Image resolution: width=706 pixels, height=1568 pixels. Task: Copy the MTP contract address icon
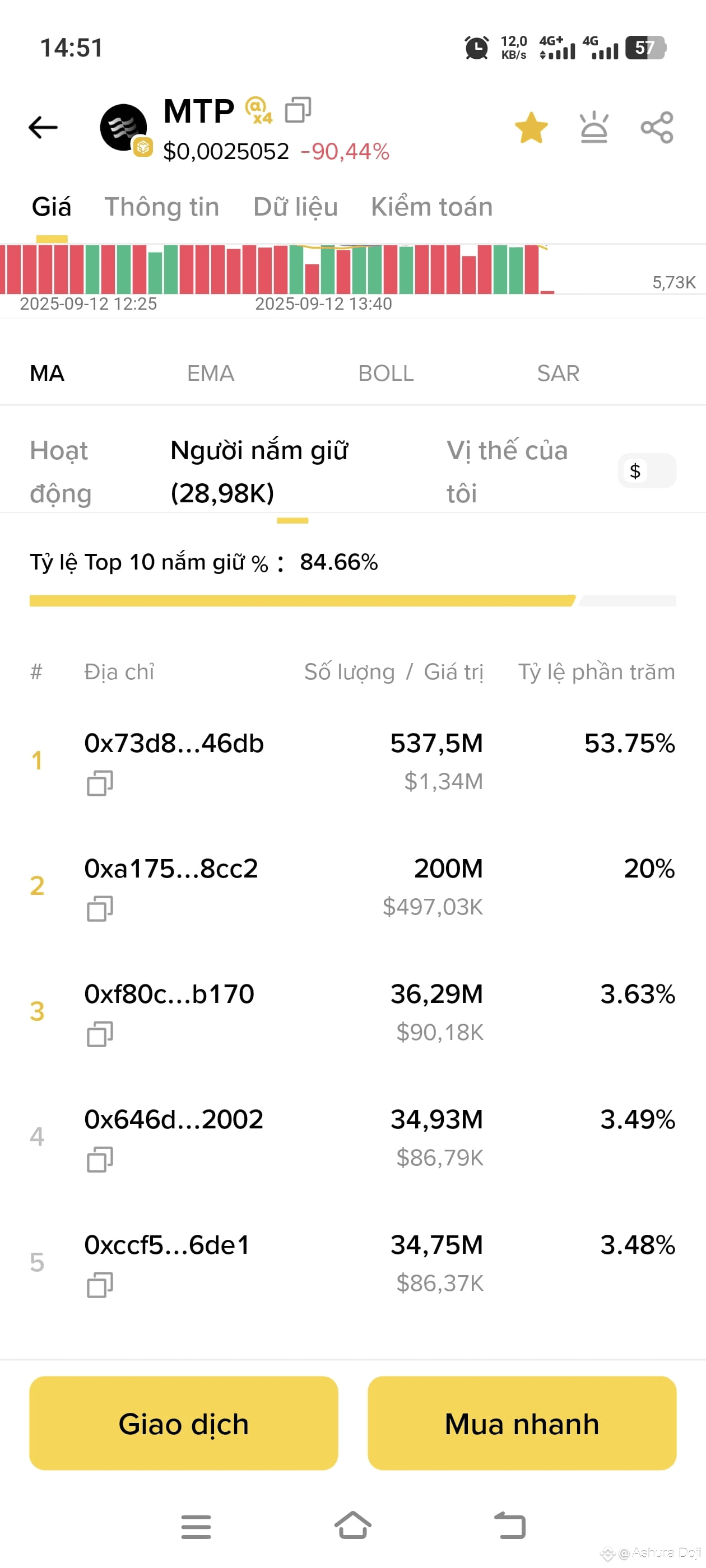[298, 110]
